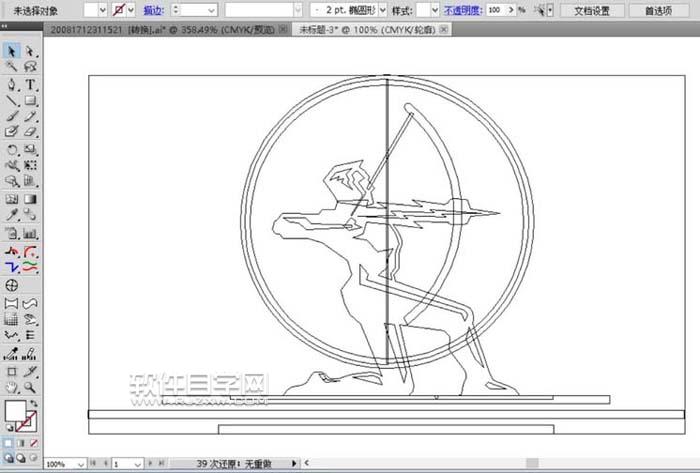Select the Rotate tool
This screenshot has height=473, width=700.
pyautogui.click(x=12, y=149)
